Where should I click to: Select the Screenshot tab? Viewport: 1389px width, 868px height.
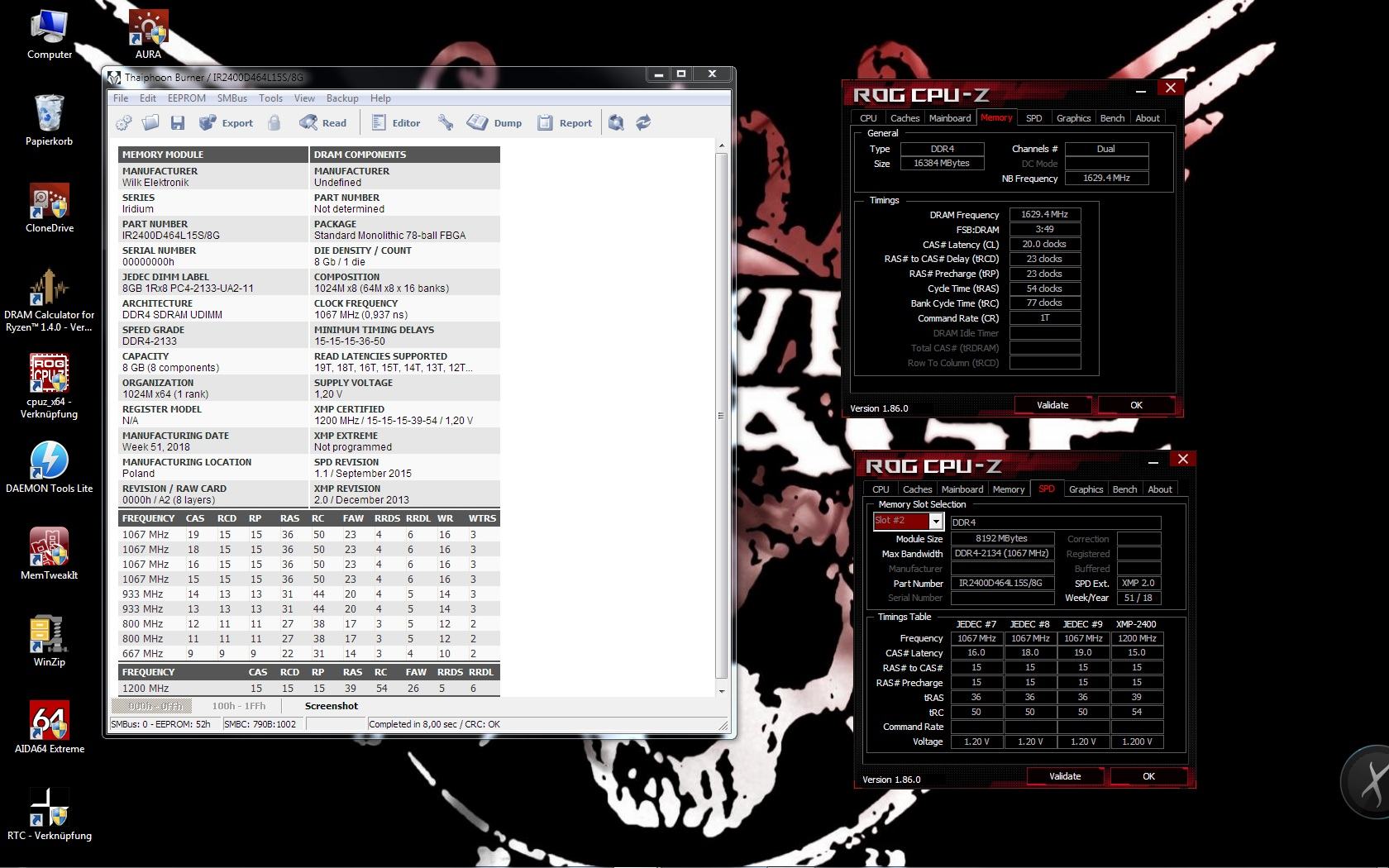[332, 706]
